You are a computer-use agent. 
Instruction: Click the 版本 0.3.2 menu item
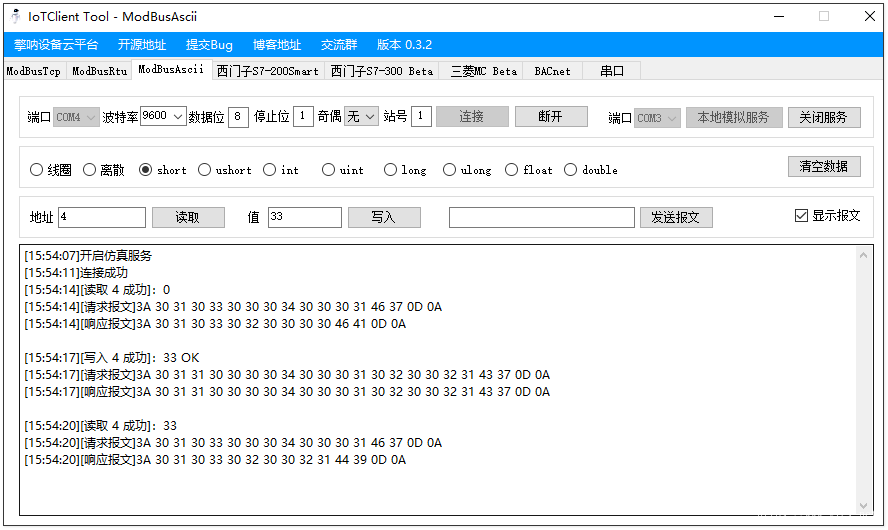click(404, 45)
